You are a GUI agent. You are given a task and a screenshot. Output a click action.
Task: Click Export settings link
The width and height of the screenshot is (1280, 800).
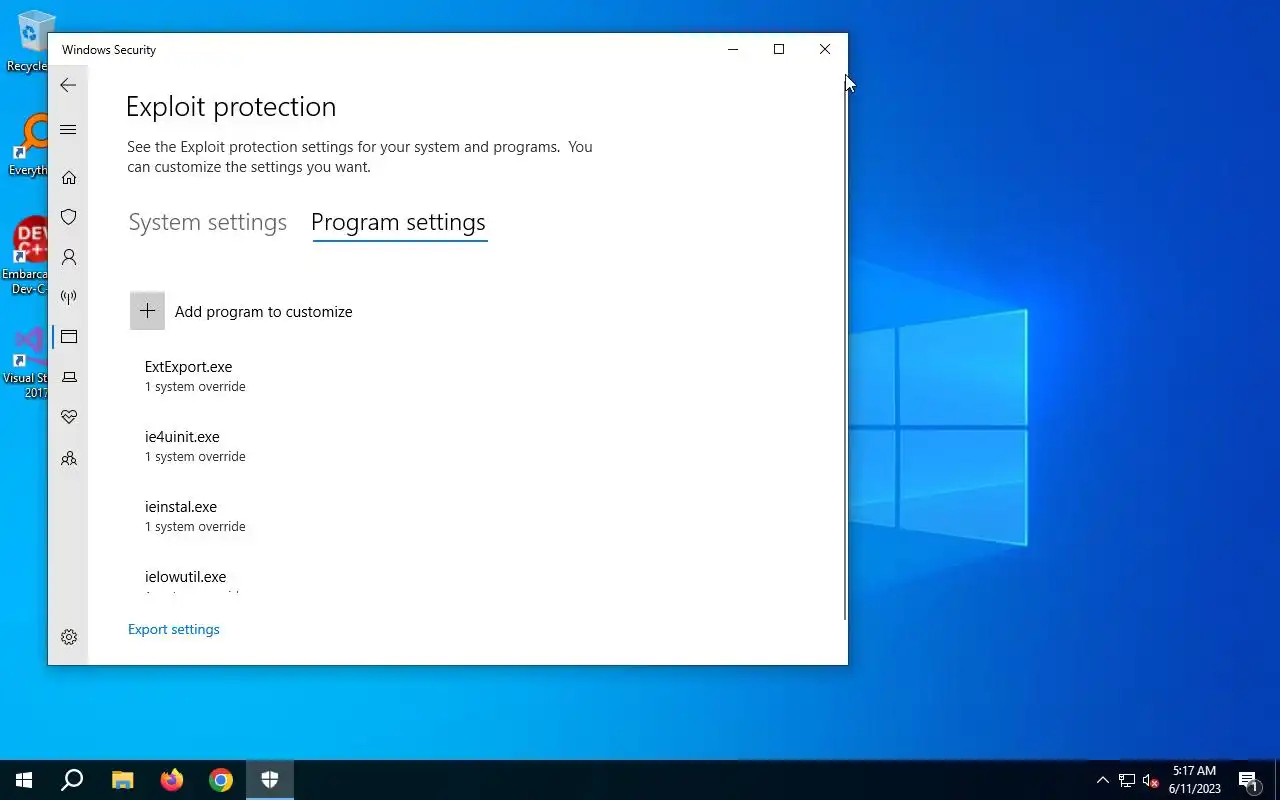pos(174,629)
